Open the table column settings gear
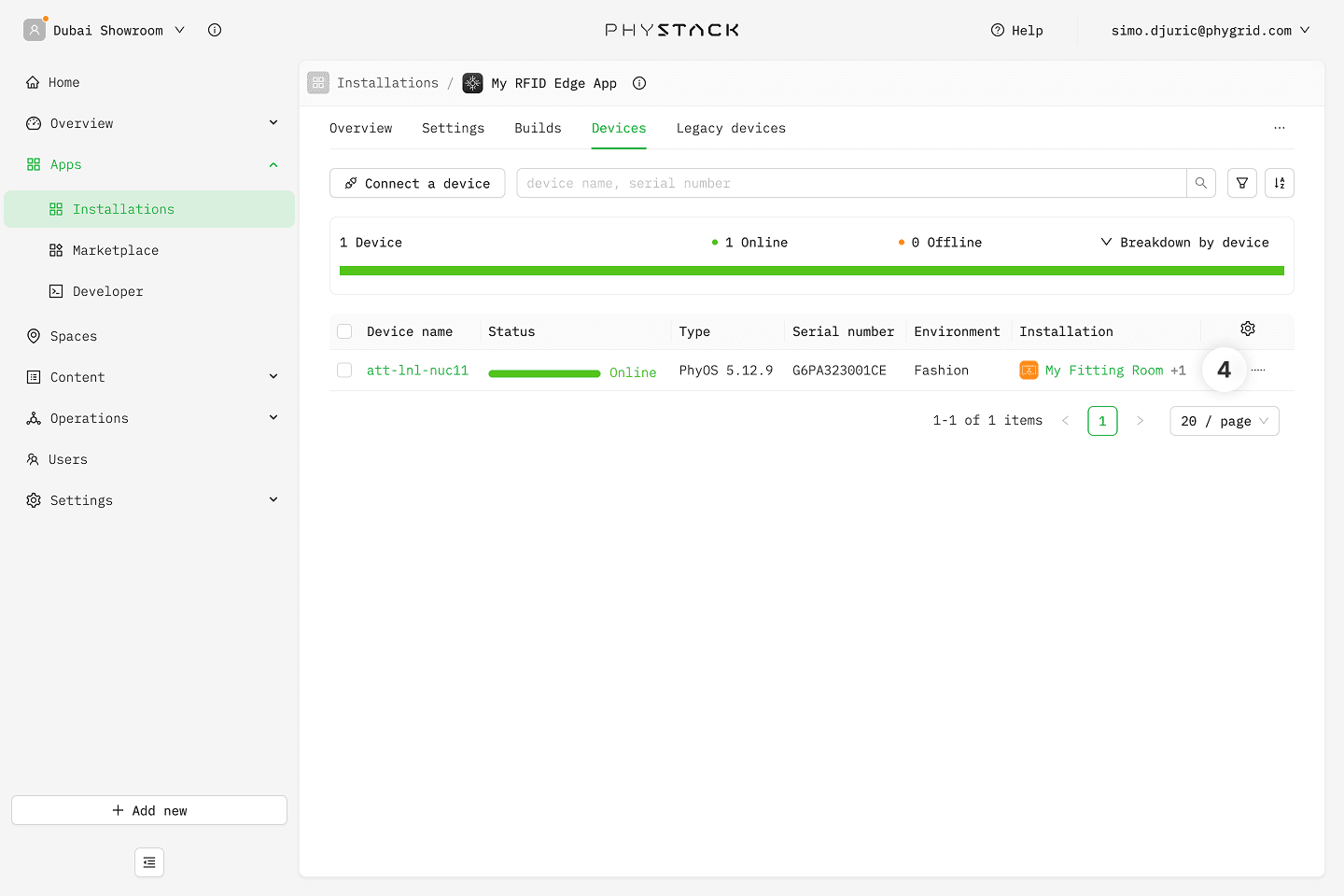 pyautogui.click(x=1248, y=329)
